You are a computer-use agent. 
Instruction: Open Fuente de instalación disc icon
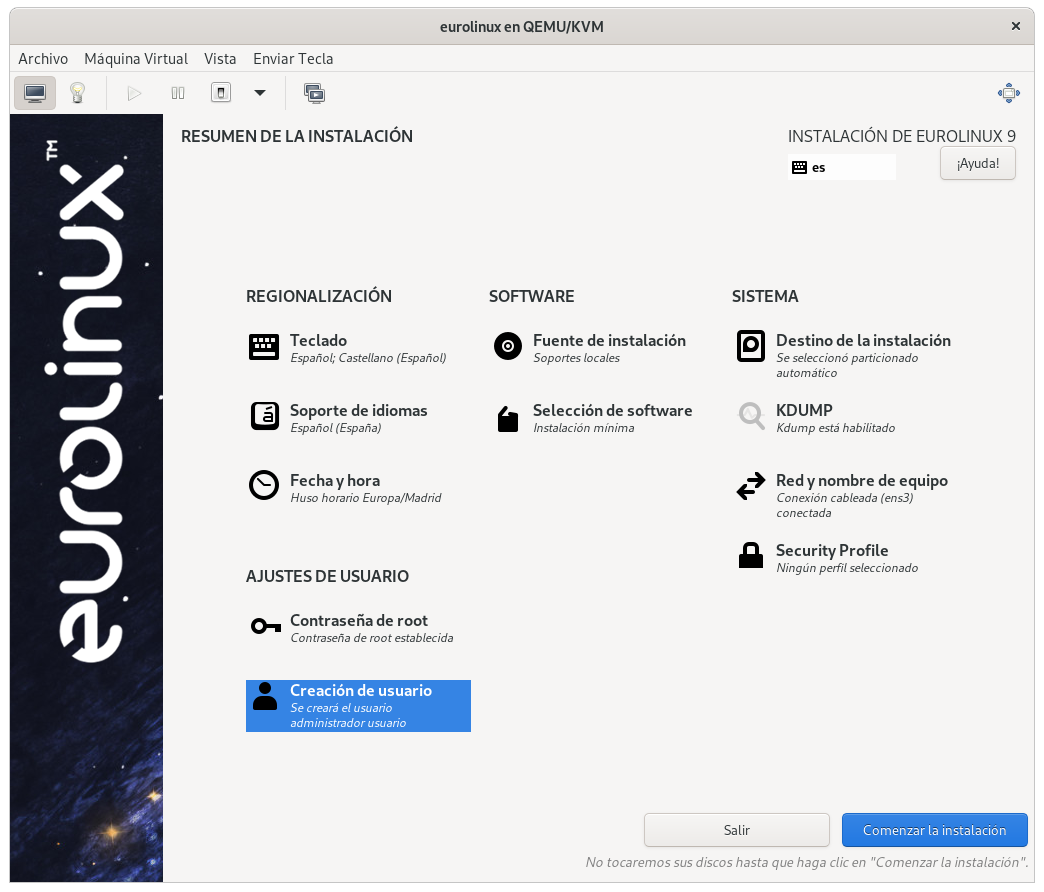click(508, 347)
